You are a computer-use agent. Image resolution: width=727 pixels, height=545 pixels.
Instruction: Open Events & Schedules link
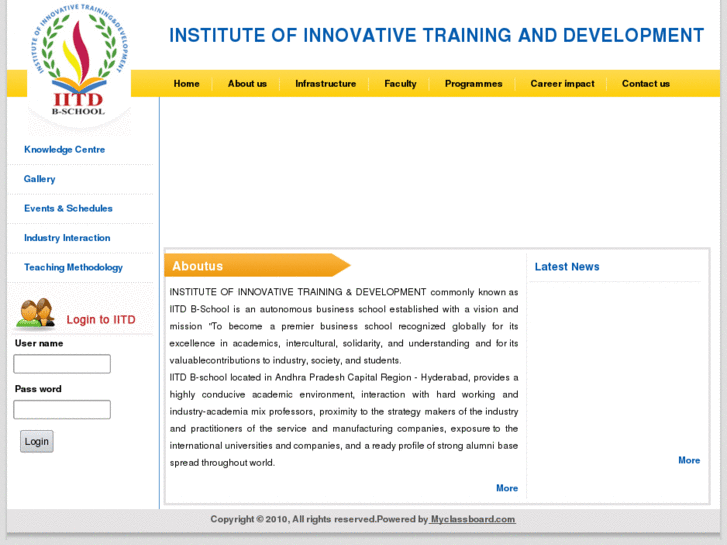click(68, 208)
